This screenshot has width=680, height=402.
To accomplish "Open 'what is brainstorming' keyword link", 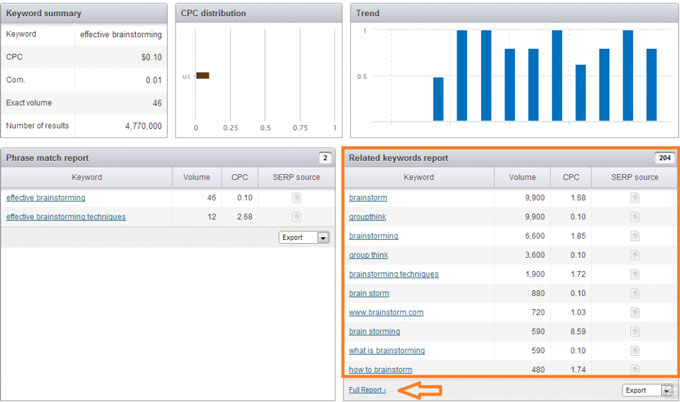I will [x=387, y=350].
